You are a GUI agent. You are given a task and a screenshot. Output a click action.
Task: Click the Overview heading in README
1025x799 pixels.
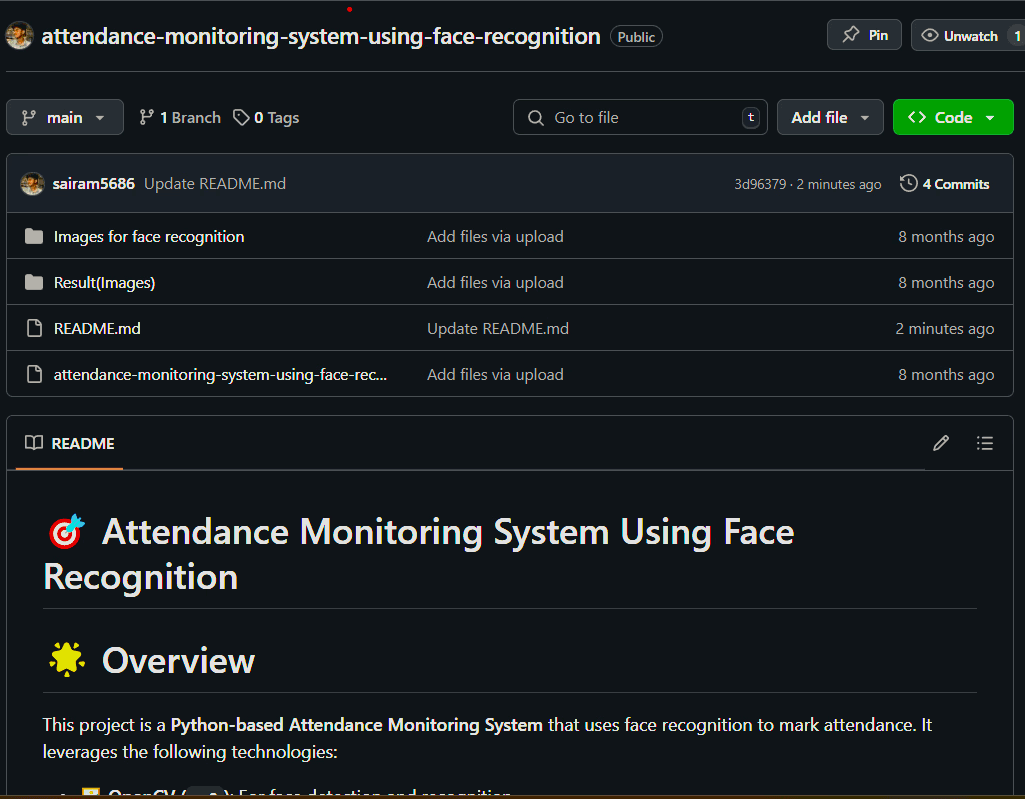178,660
